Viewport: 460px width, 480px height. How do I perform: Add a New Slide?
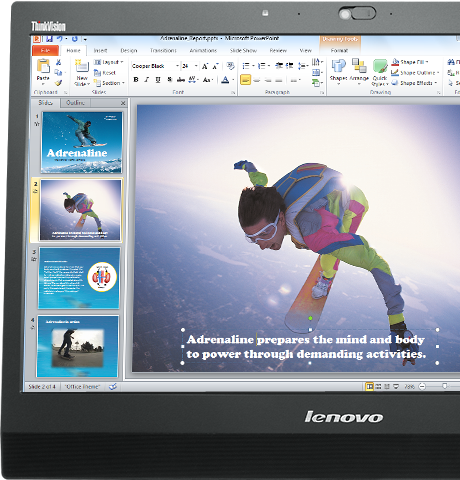pos(82,73)
